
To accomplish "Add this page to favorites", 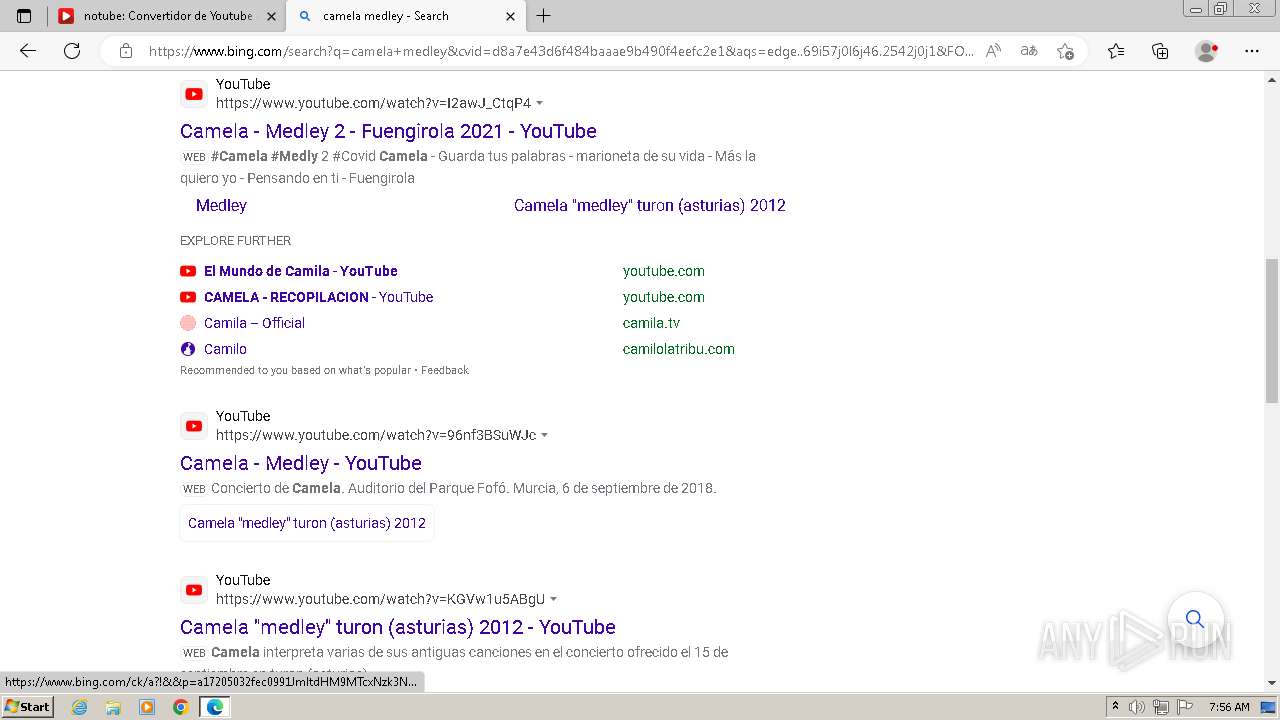I will pyautogui.click(x=1065, y=51).
